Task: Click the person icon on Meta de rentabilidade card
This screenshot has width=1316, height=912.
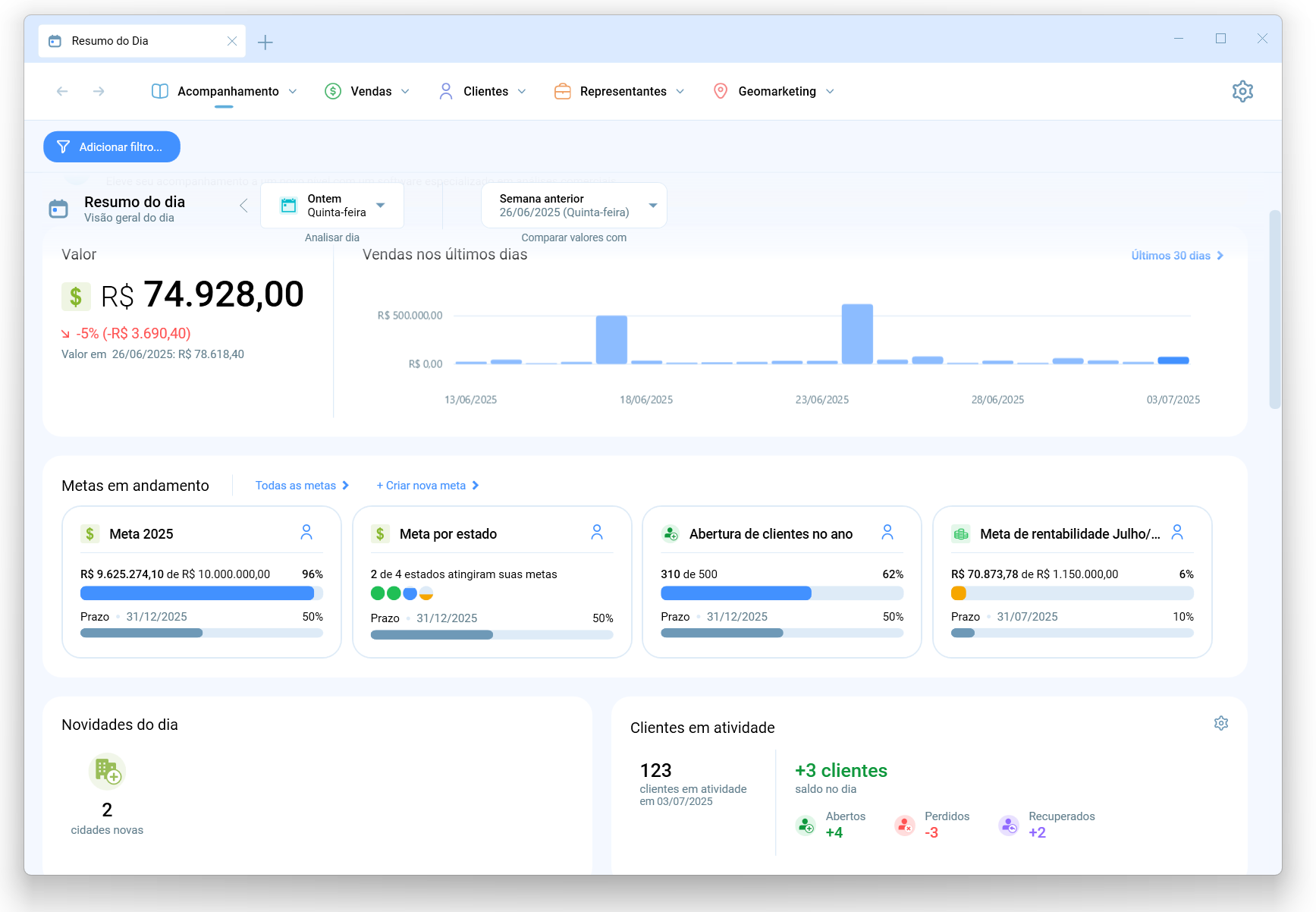Action: (x=1177, y=532)
